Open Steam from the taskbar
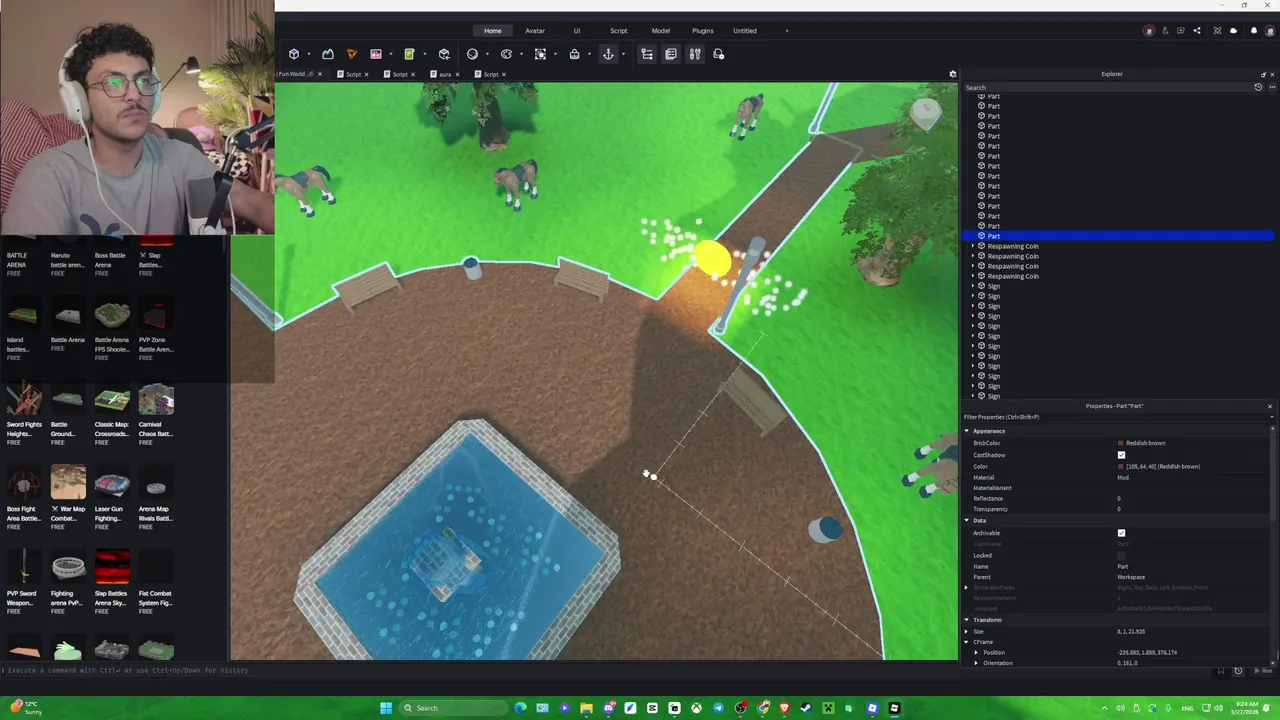The height and width of the screenshot is (720, 1280). (x=806, y=708)
